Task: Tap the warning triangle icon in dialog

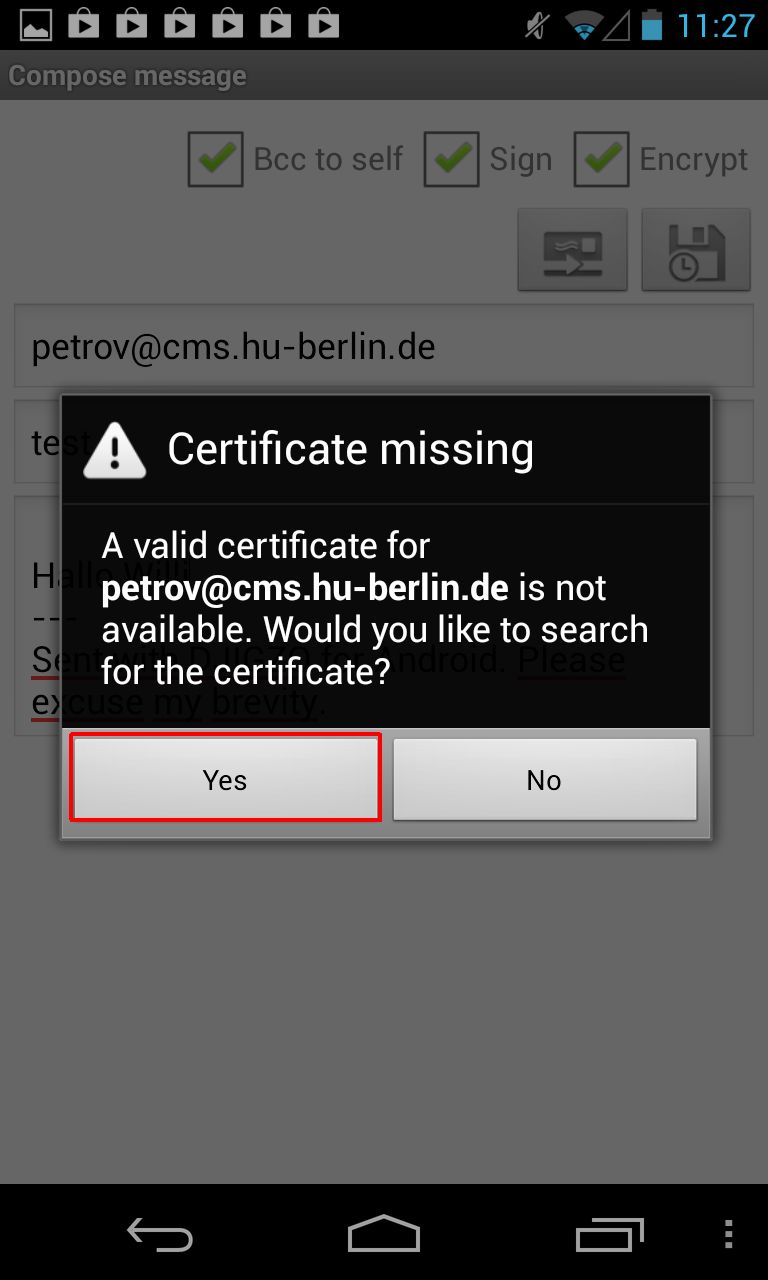Action: (115, 451)
